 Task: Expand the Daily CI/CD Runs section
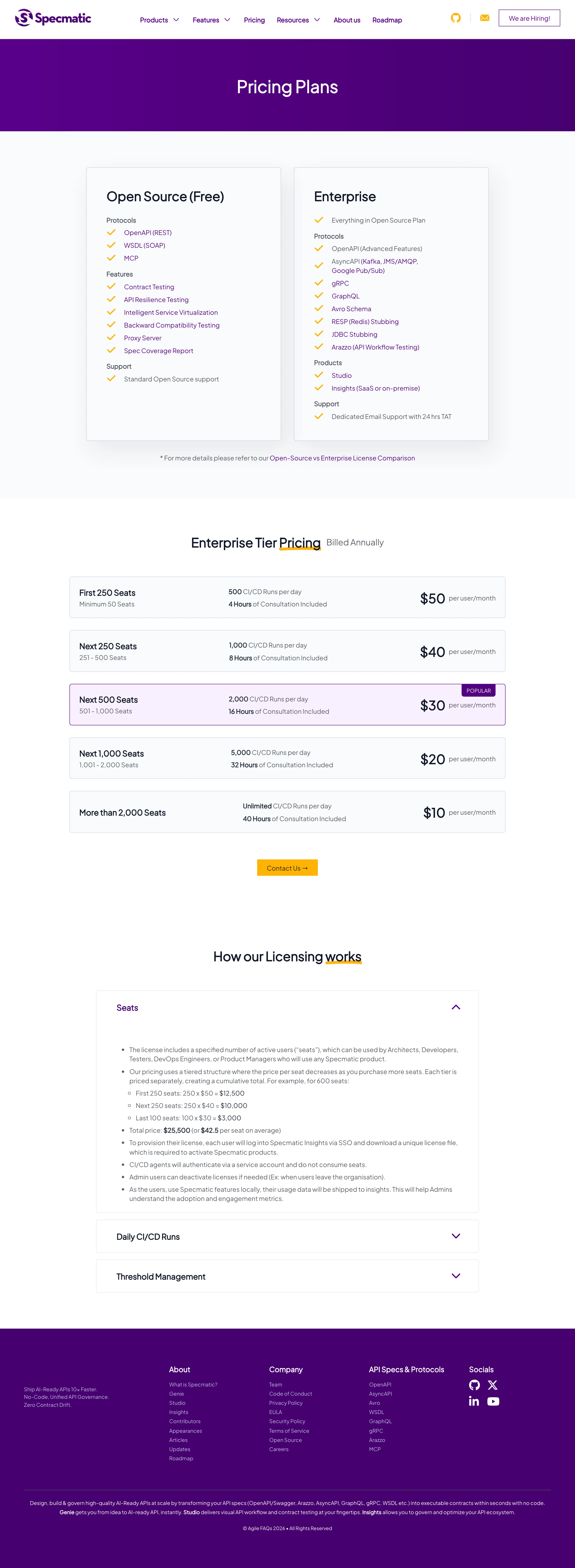tap(287, 1236)
